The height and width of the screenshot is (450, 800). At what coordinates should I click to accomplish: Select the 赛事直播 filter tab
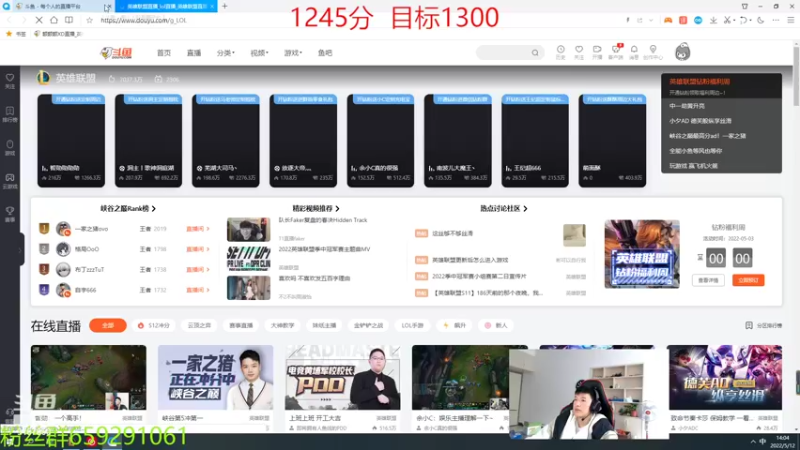241,325
